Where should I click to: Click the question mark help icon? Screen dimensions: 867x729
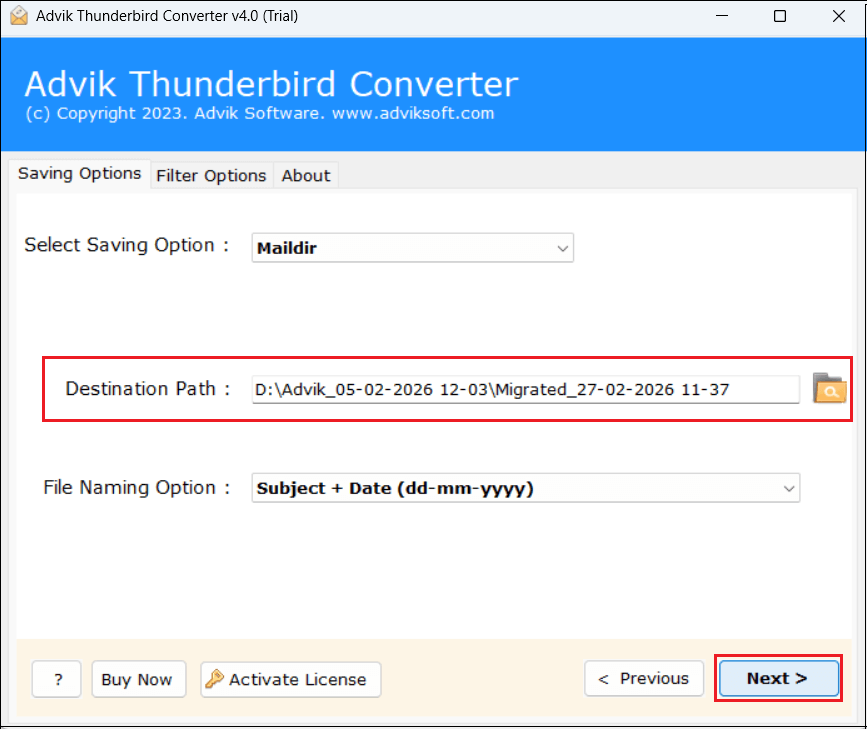coord(56,679)
